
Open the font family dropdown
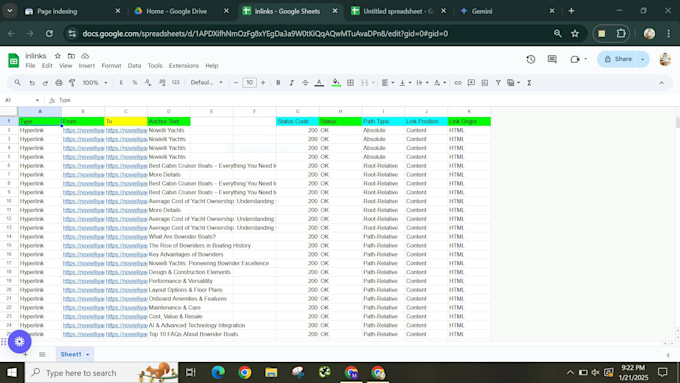point(206,82)
